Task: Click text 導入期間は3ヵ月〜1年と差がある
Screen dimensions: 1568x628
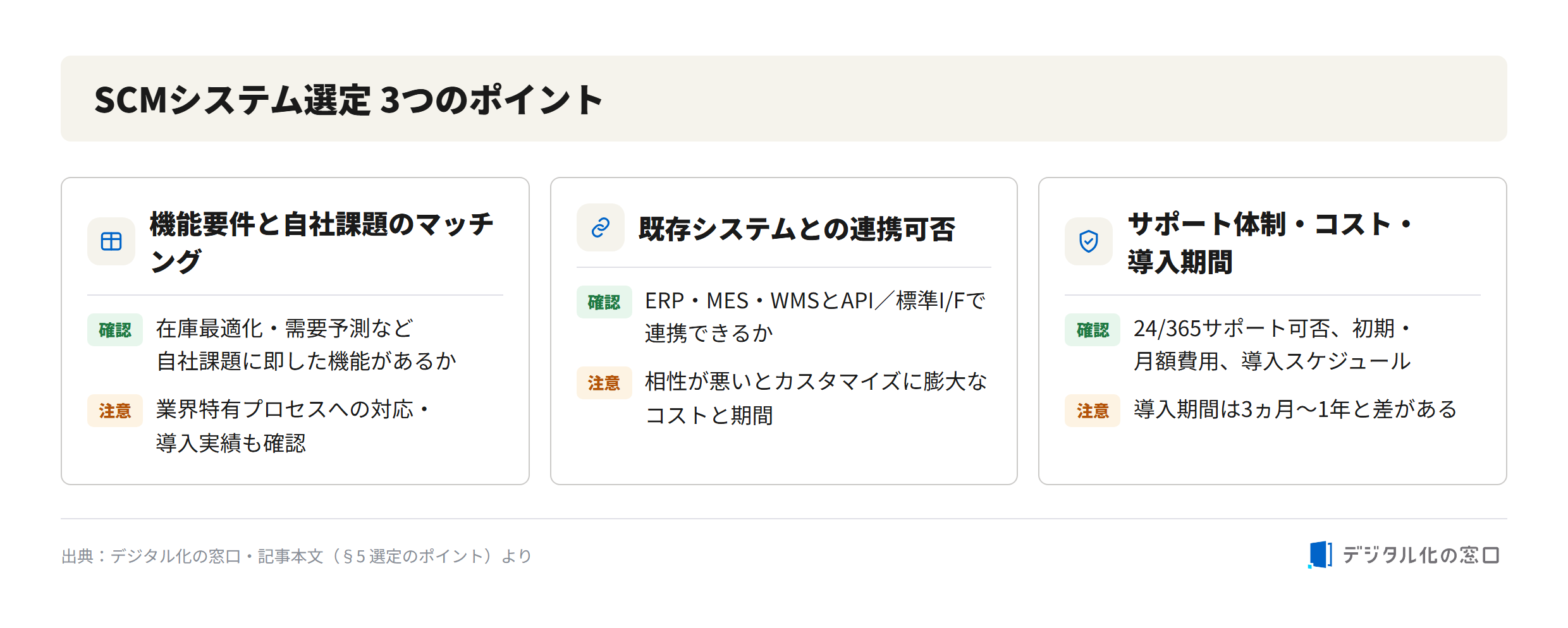Action: 1295,409
